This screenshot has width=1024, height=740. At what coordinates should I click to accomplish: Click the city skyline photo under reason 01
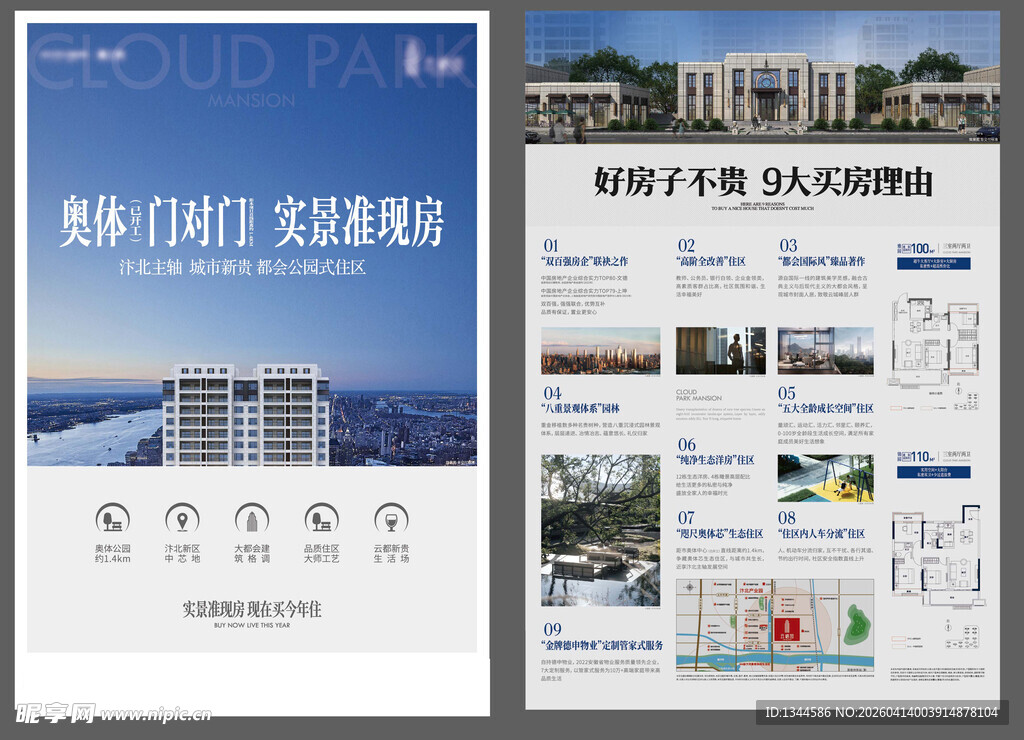tap(600, 351)
